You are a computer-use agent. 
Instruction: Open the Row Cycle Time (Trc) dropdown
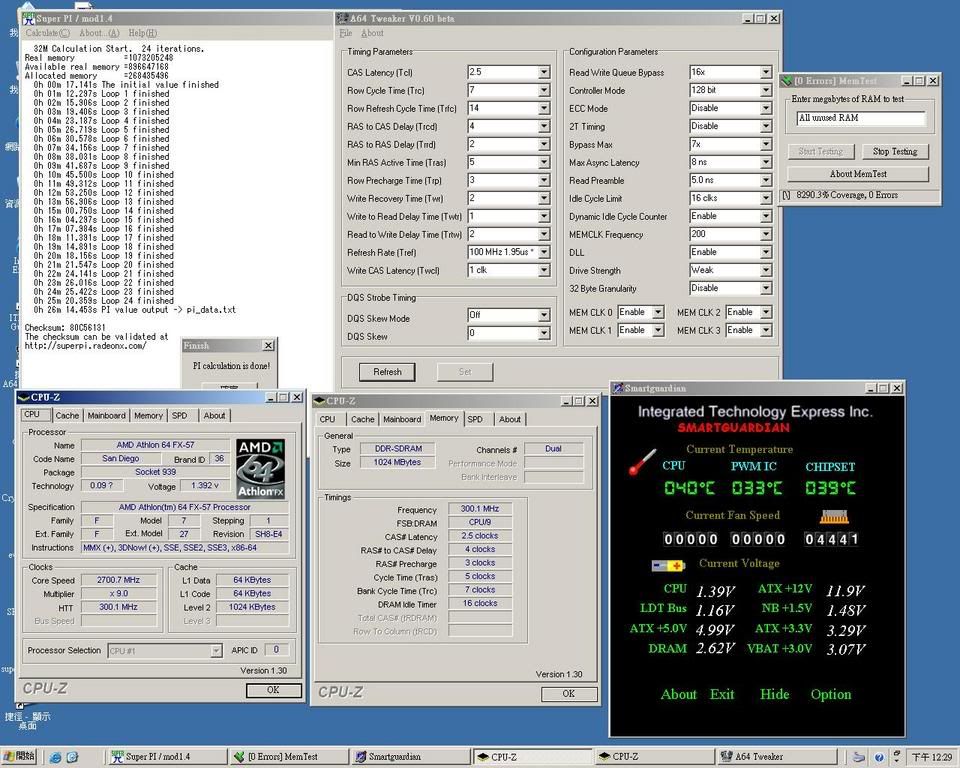[544, 91]
